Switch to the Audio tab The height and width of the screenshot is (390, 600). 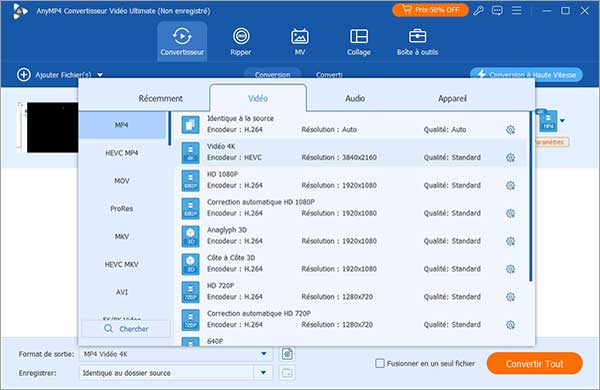(355, 98)
